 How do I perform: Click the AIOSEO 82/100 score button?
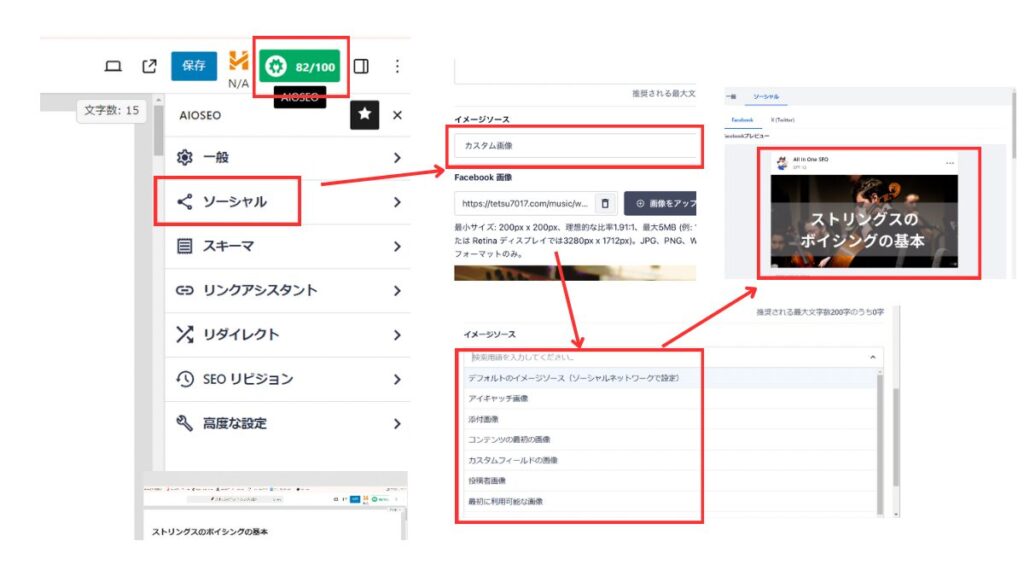coord(300,67)
